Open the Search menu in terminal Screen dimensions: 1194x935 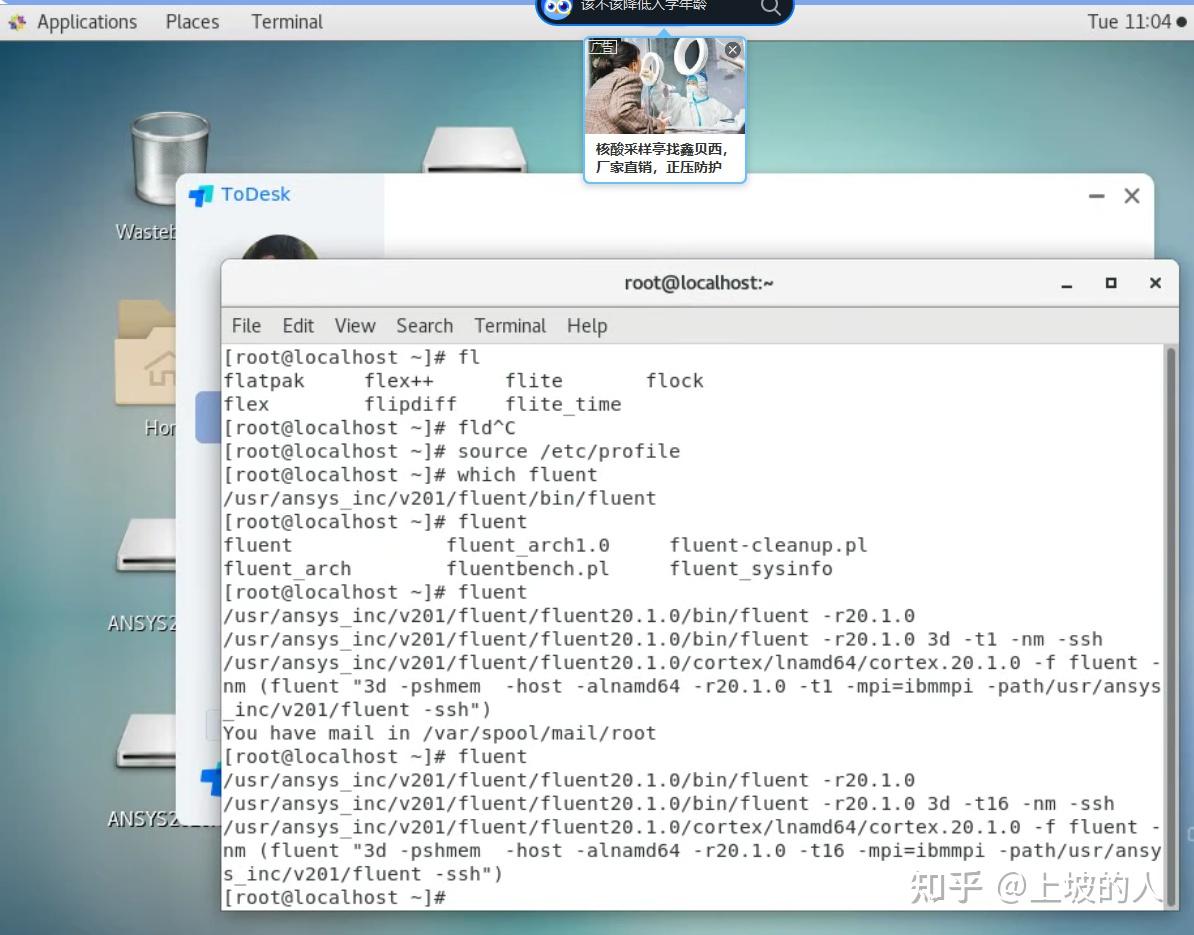point(424,326)
